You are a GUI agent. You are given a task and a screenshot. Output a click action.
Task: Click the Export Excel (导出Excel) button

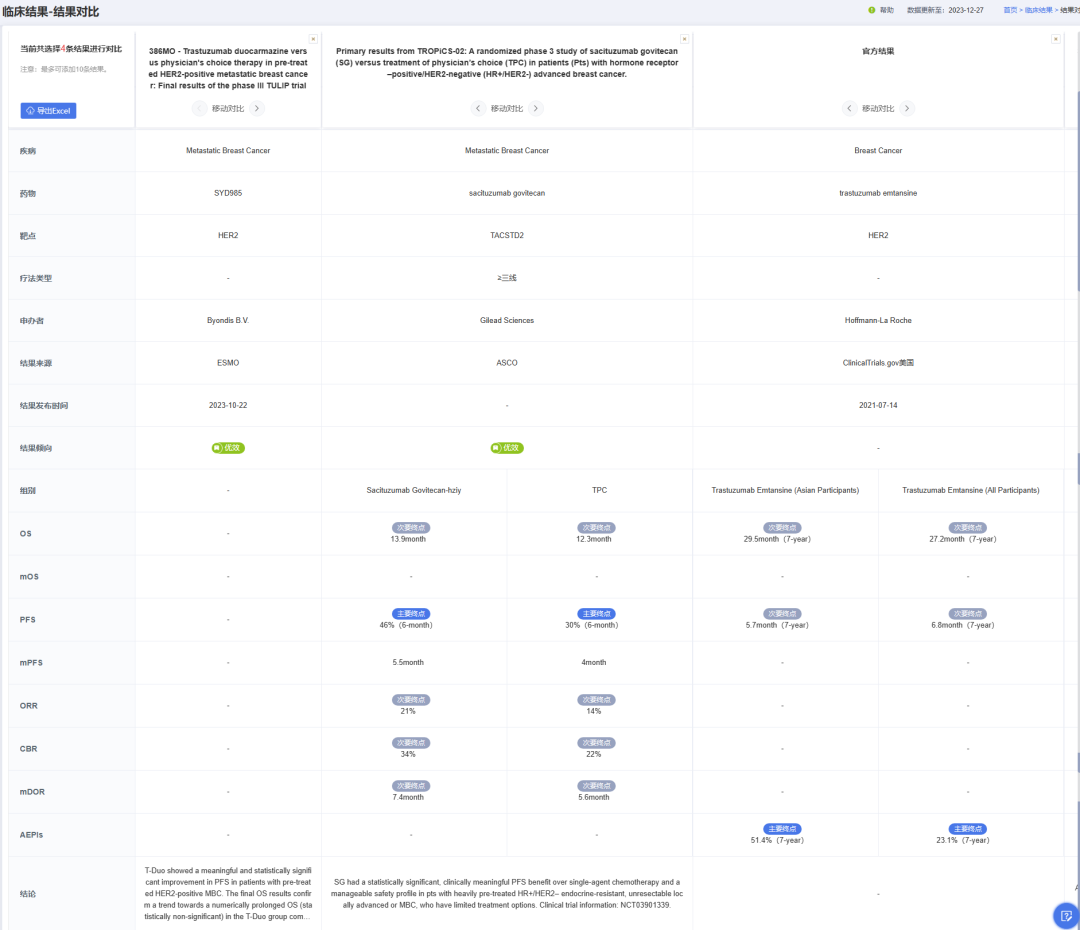[48, 110]
